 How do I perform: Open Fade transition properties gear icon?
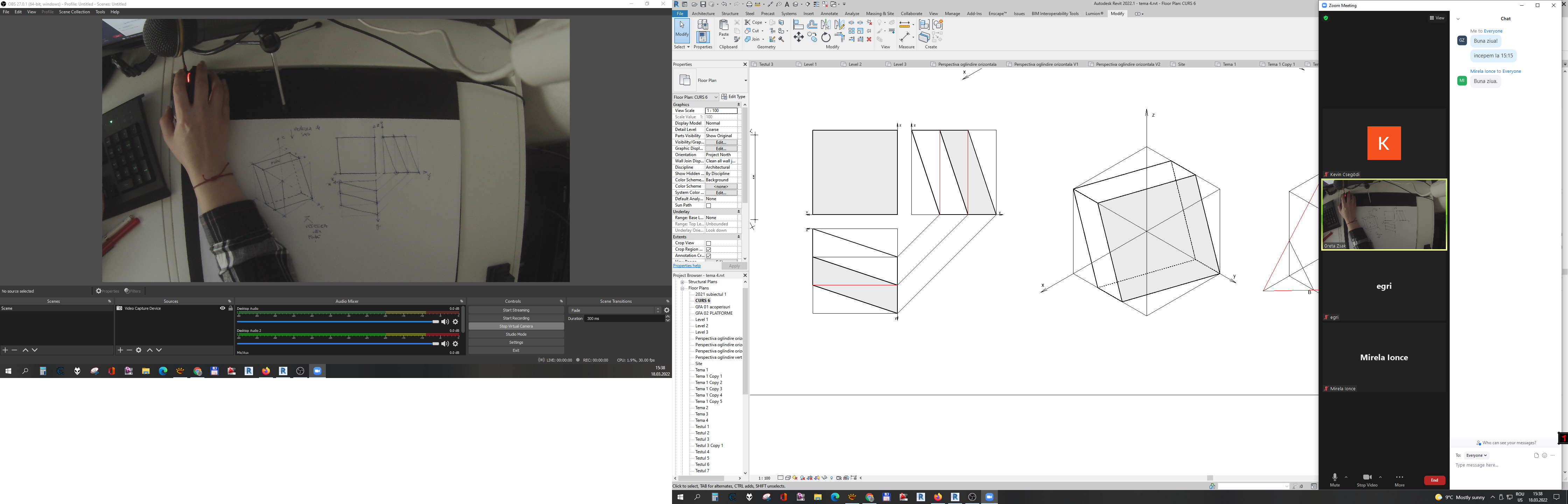click(x=667, y=310)
